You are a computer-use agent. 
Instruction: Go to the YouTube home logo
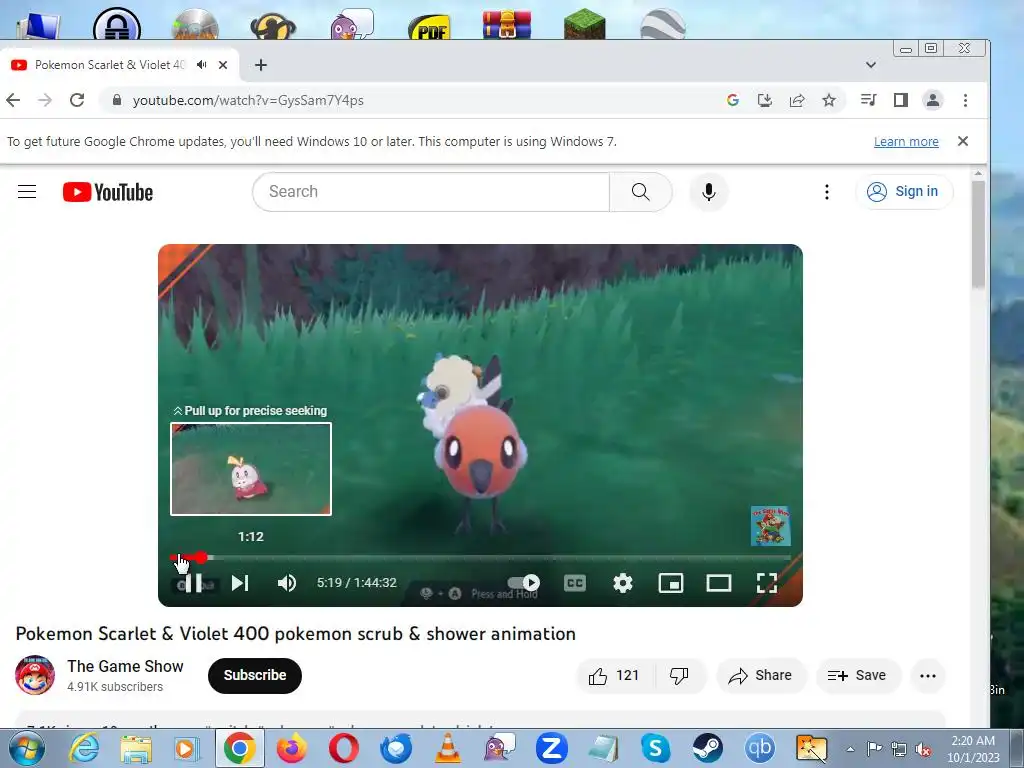click(108, 192)
